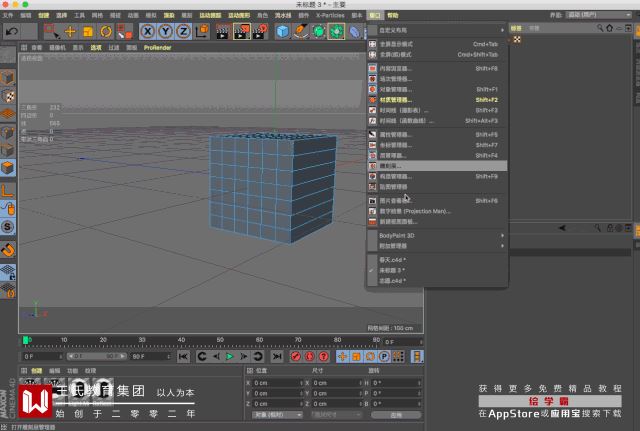
Task: Click Render to Picture Viewer icon
Action: tap(242, 31)
